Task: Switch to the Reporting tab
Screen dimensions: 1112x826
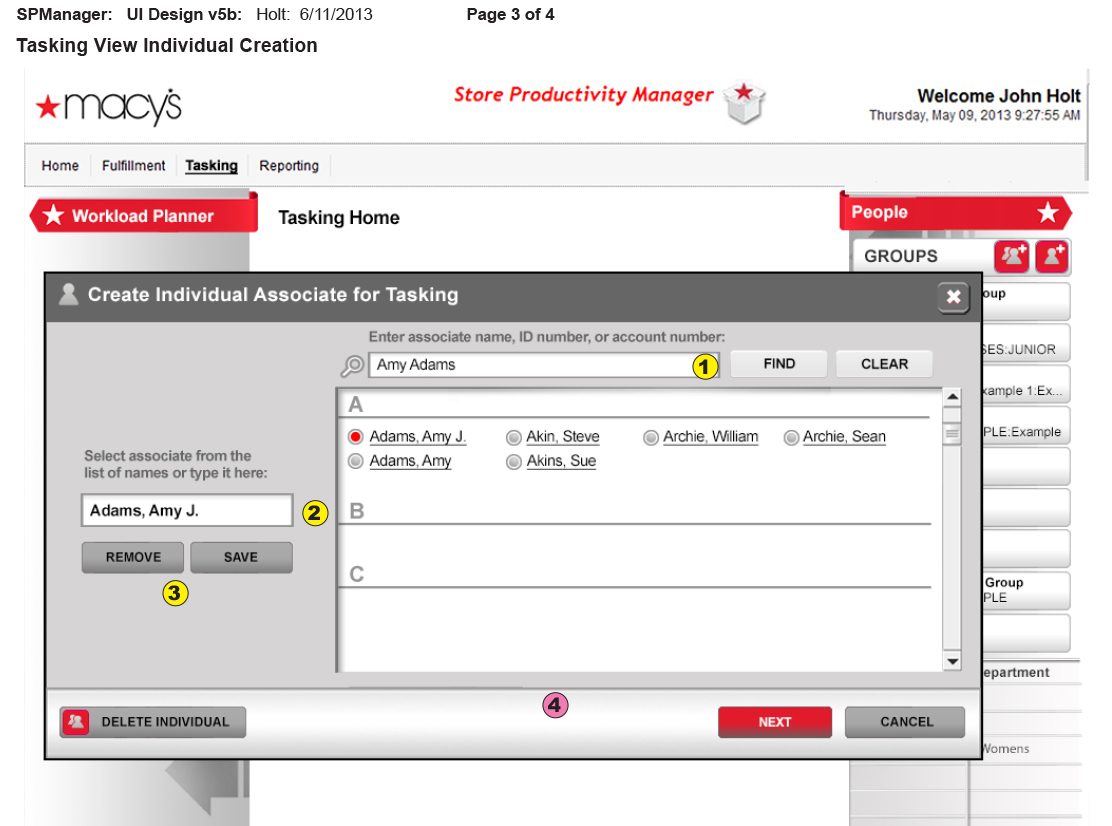Action: 289,166
